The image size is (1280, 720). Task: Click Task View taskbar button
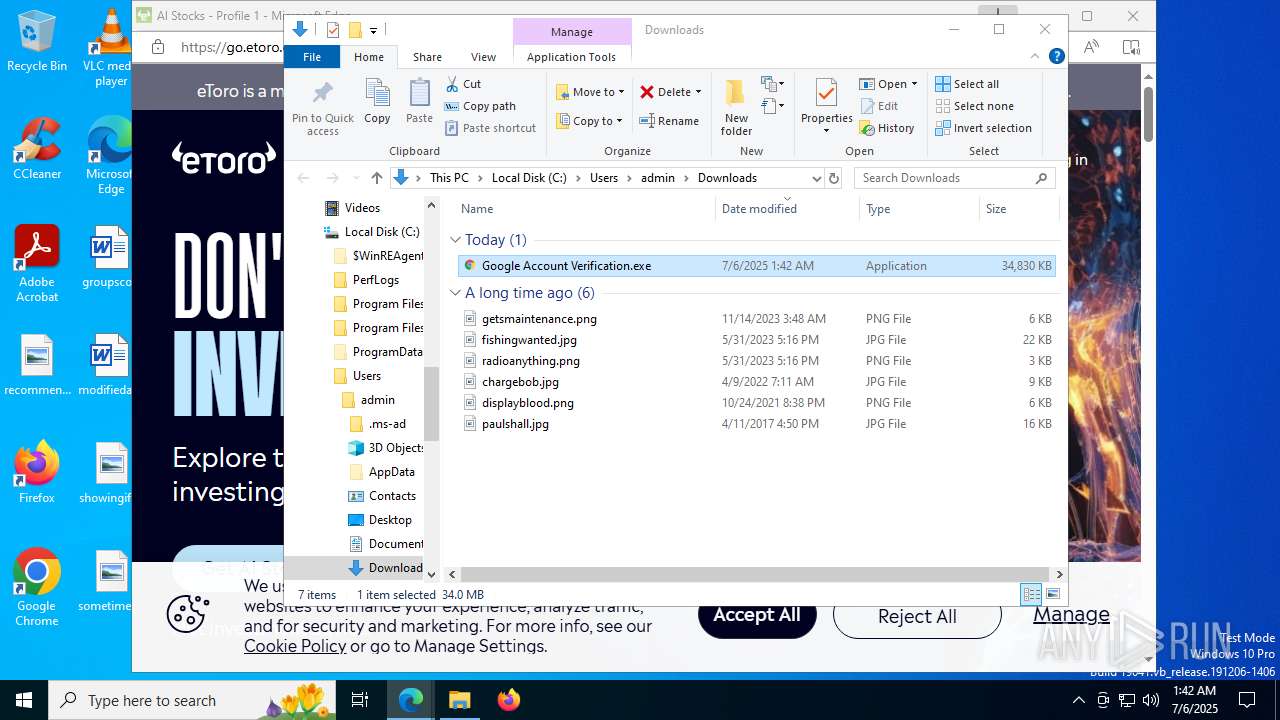pos(360,700)
